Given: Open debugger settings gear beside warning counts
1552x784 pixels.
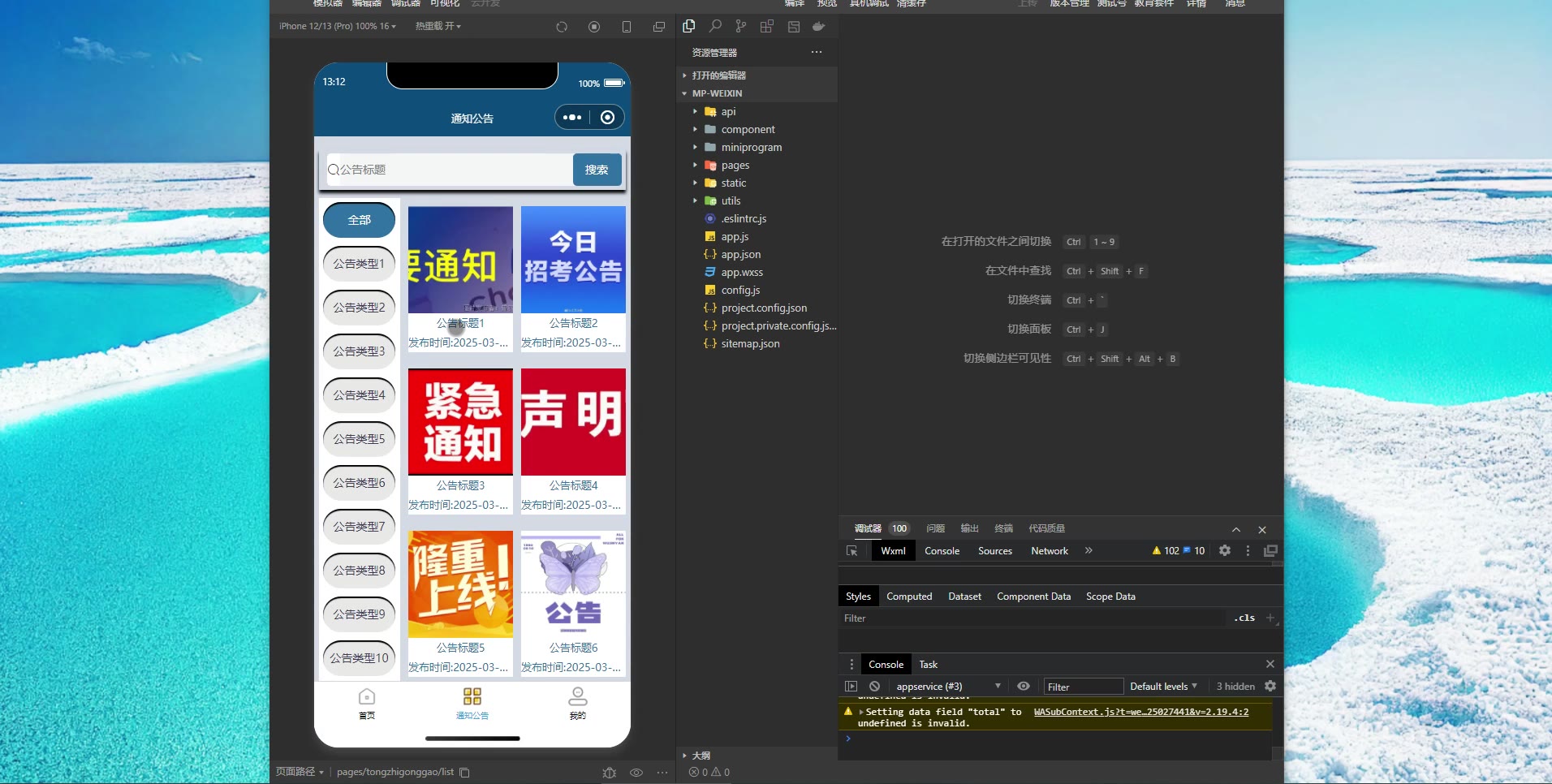Looking at the screenshot, I should 1225,551.
